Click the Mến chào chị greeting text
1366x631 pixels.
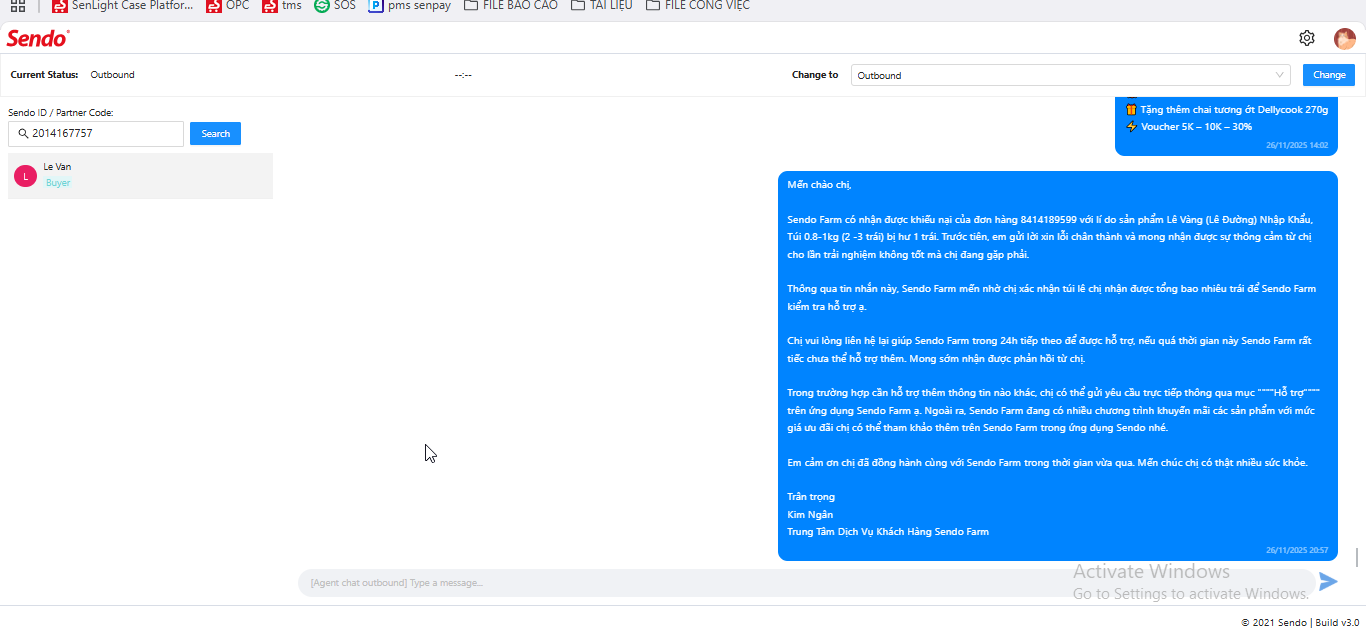pos(819,185)
